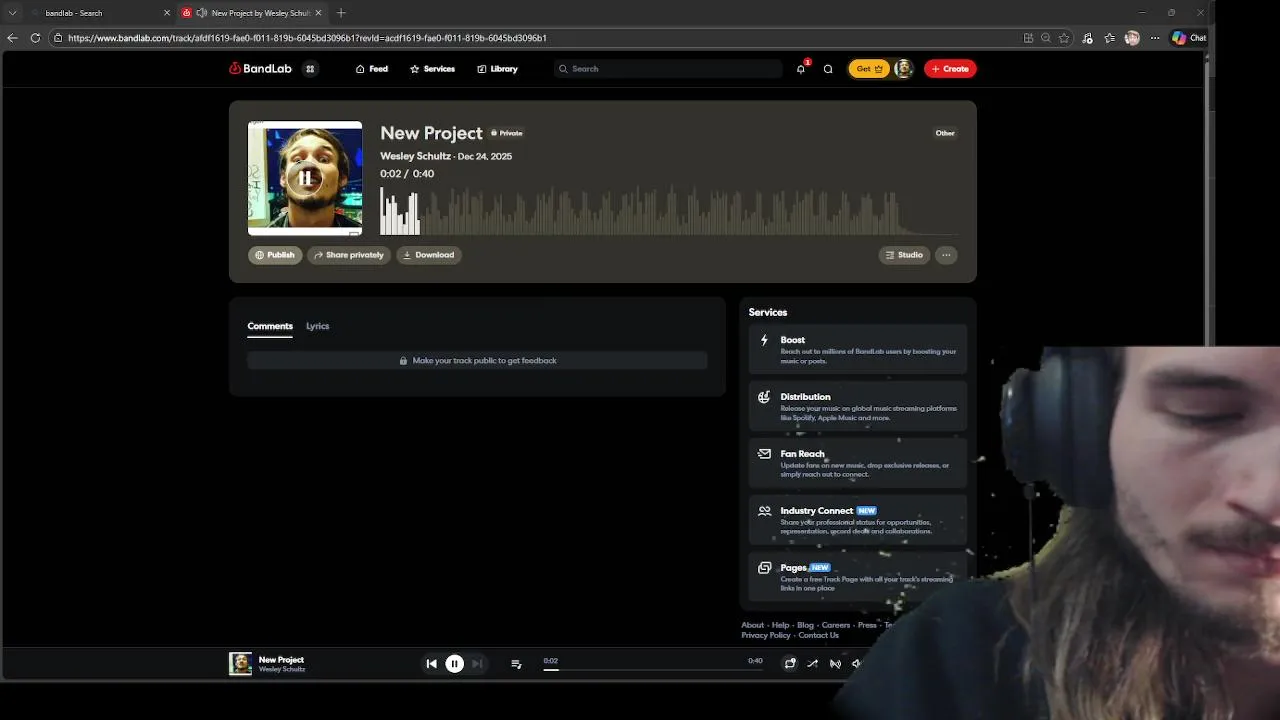Open the Industry Connect service
The height and width of the screenshot is (720, 1280).
coord(858,520)
